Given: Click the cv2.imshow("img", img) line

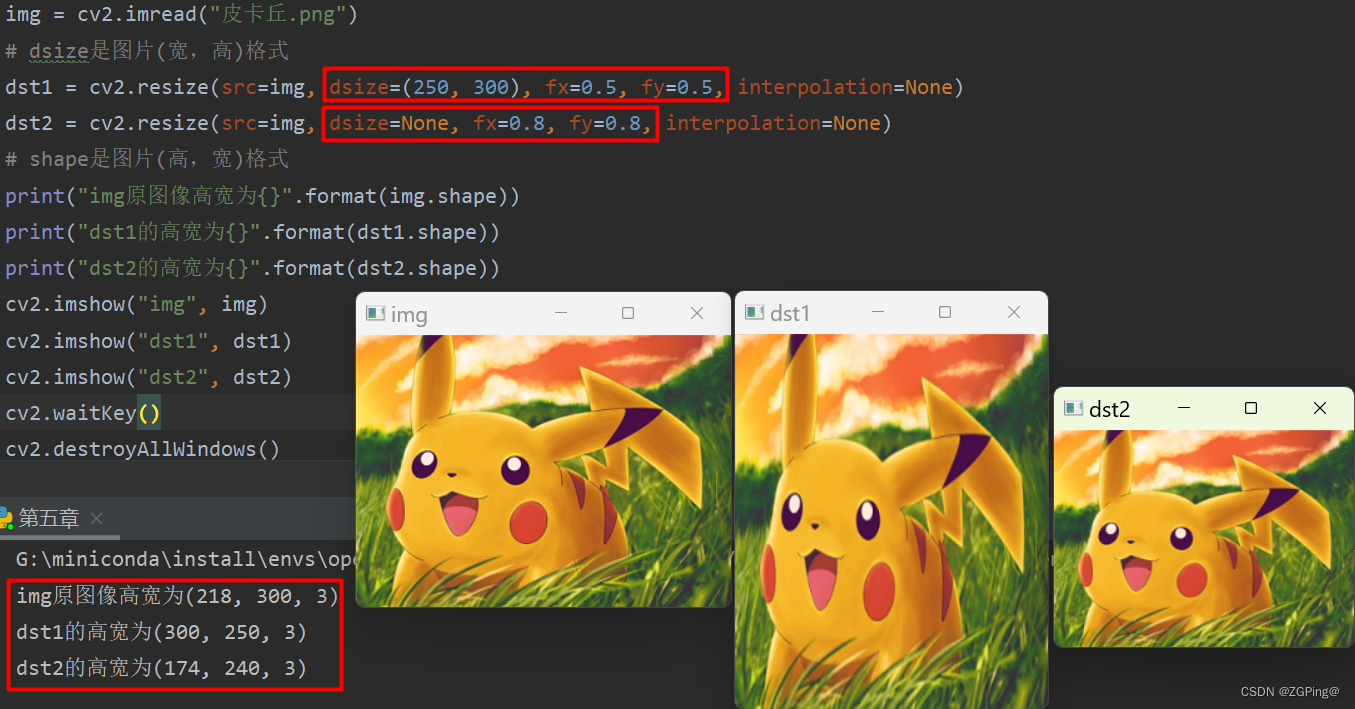Looking at the screenshot, I should tap(137, 304).
